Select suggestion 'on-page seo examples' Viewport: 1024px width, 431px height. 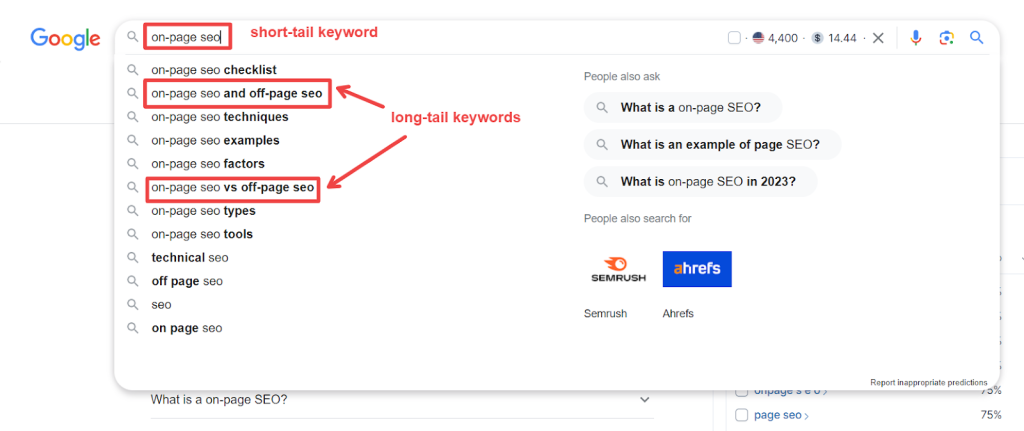coord(216,140)
